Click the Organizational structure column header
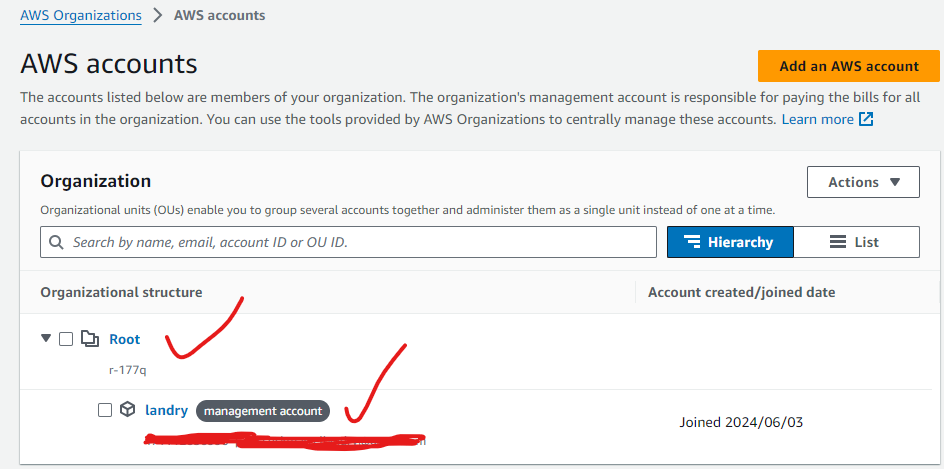 pos(121,292)
